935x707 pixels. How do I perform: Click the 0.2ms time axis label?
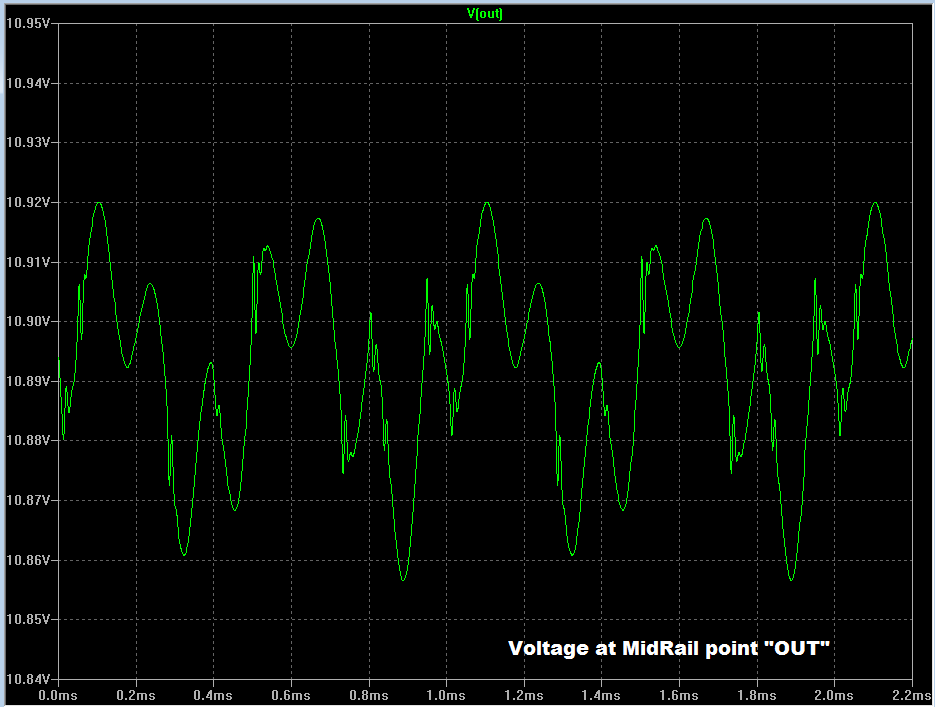(x=135, y=695)
